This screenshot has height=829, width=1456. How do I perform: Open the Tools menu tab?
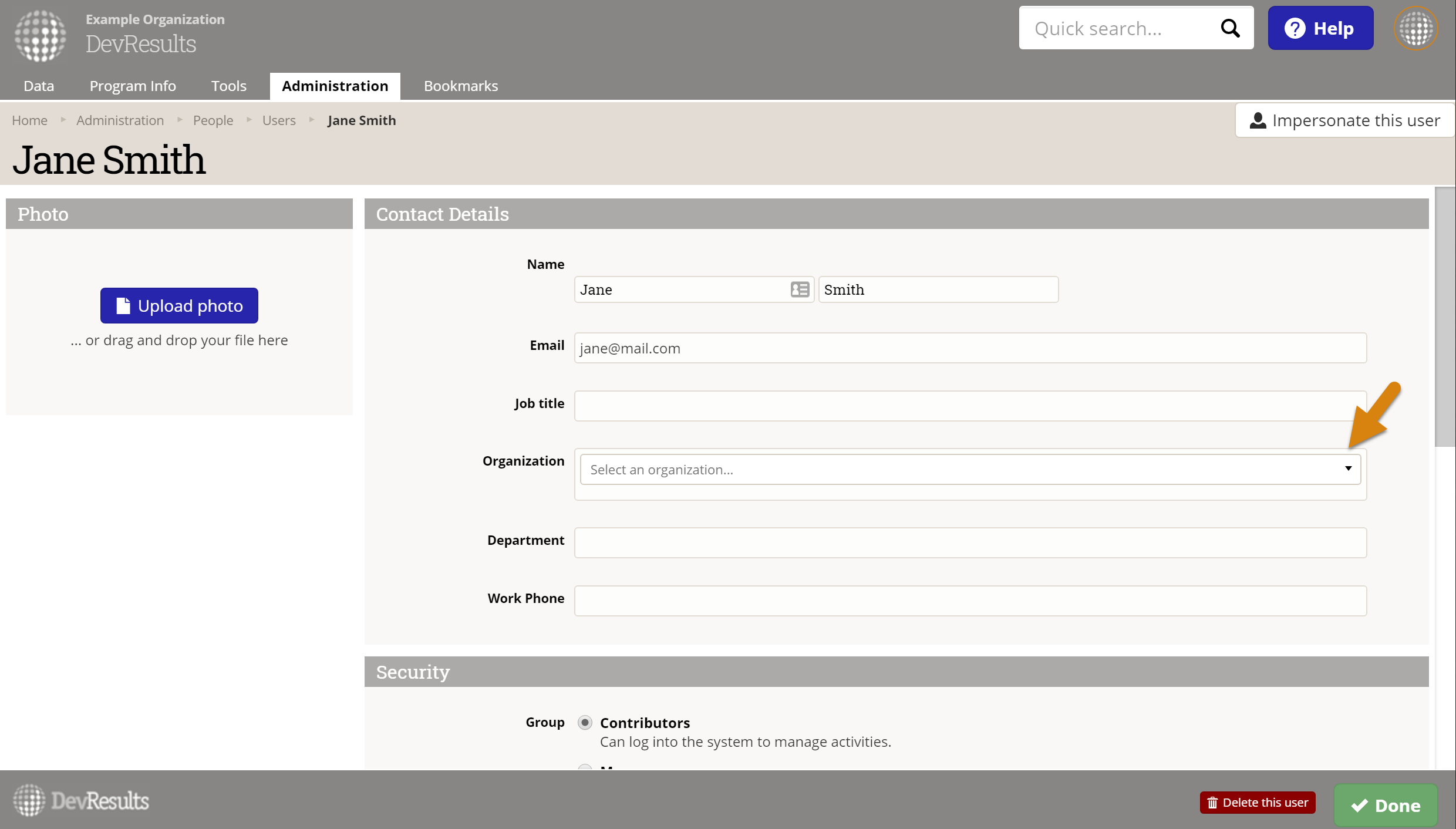(x=228, y=86)
